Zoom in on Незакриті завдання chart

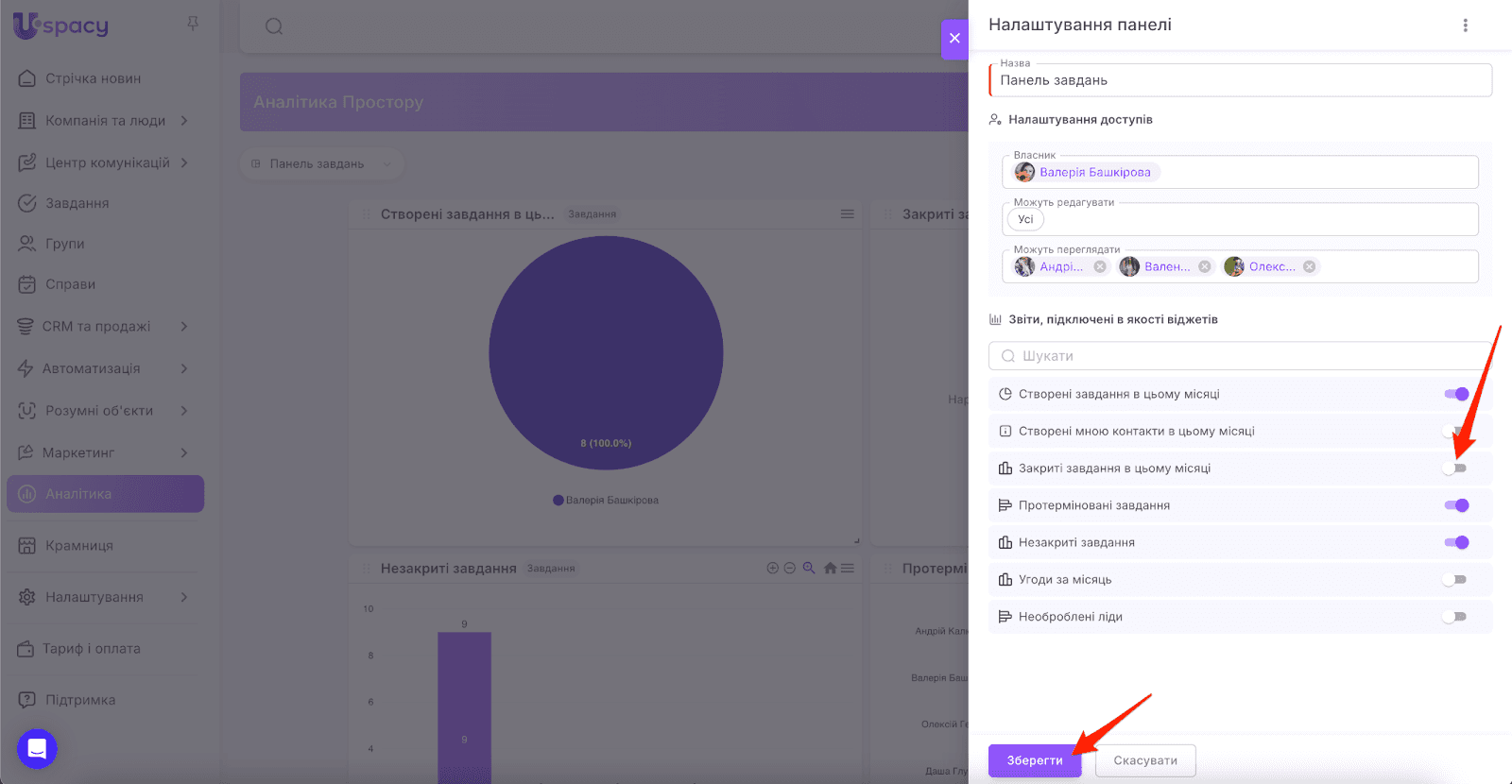coord(773,568)
